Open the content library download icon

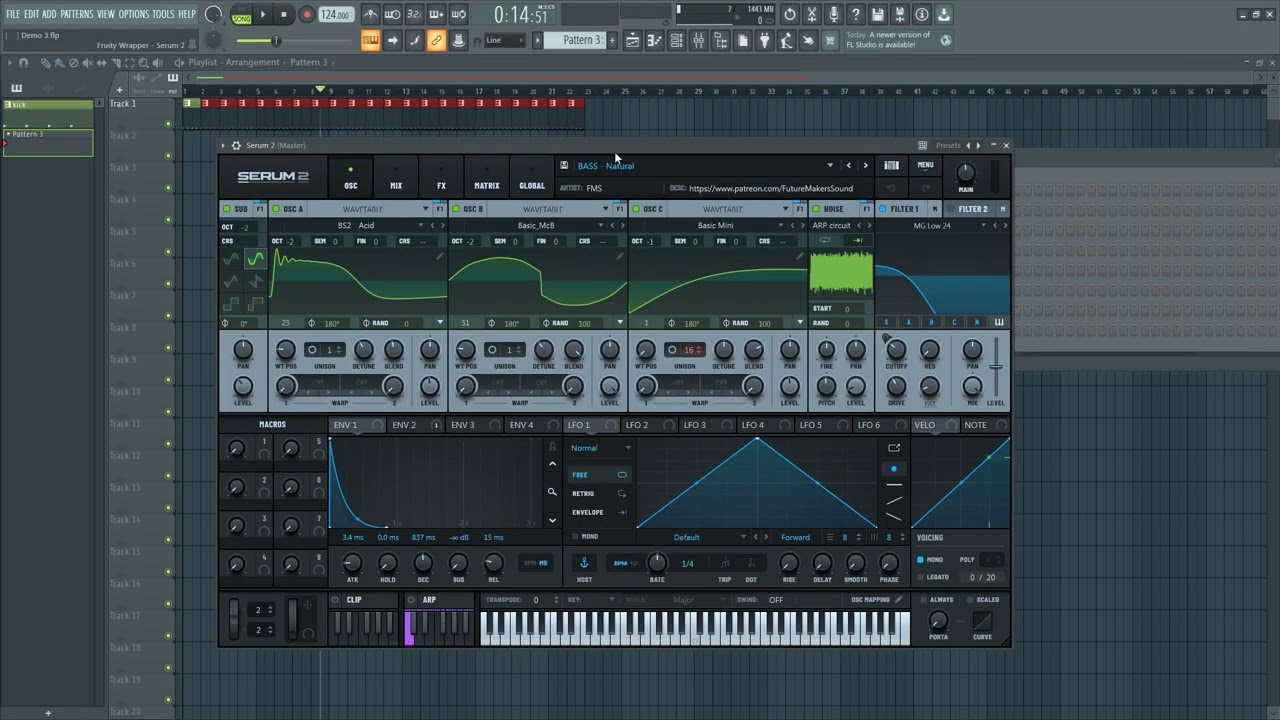(944, 14)
